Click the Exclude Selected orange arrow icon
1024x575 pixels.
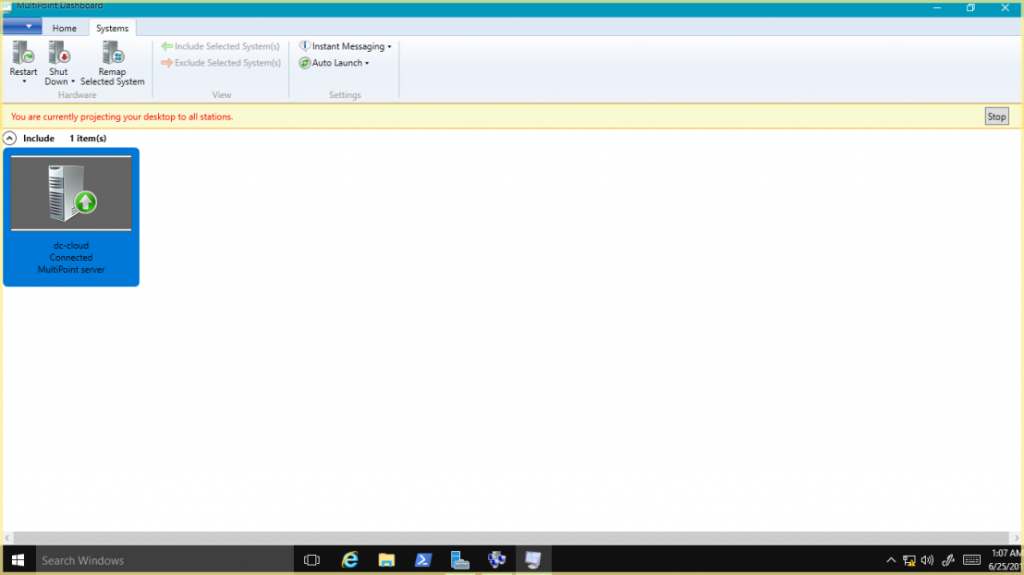(167, 63)
